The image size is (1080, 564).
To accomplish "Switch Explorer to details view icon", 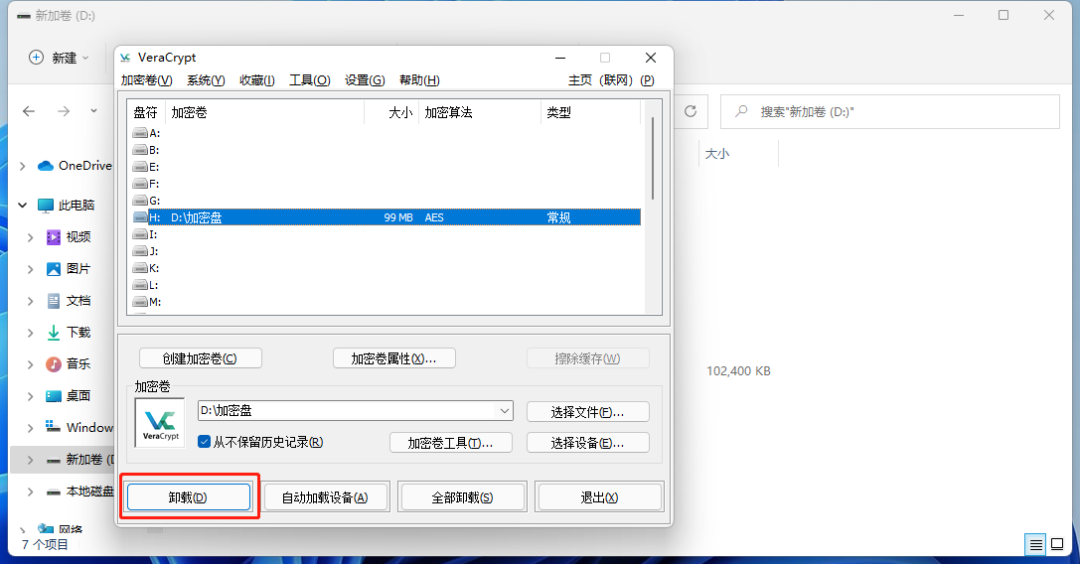I will click(x=1035, y=545).
